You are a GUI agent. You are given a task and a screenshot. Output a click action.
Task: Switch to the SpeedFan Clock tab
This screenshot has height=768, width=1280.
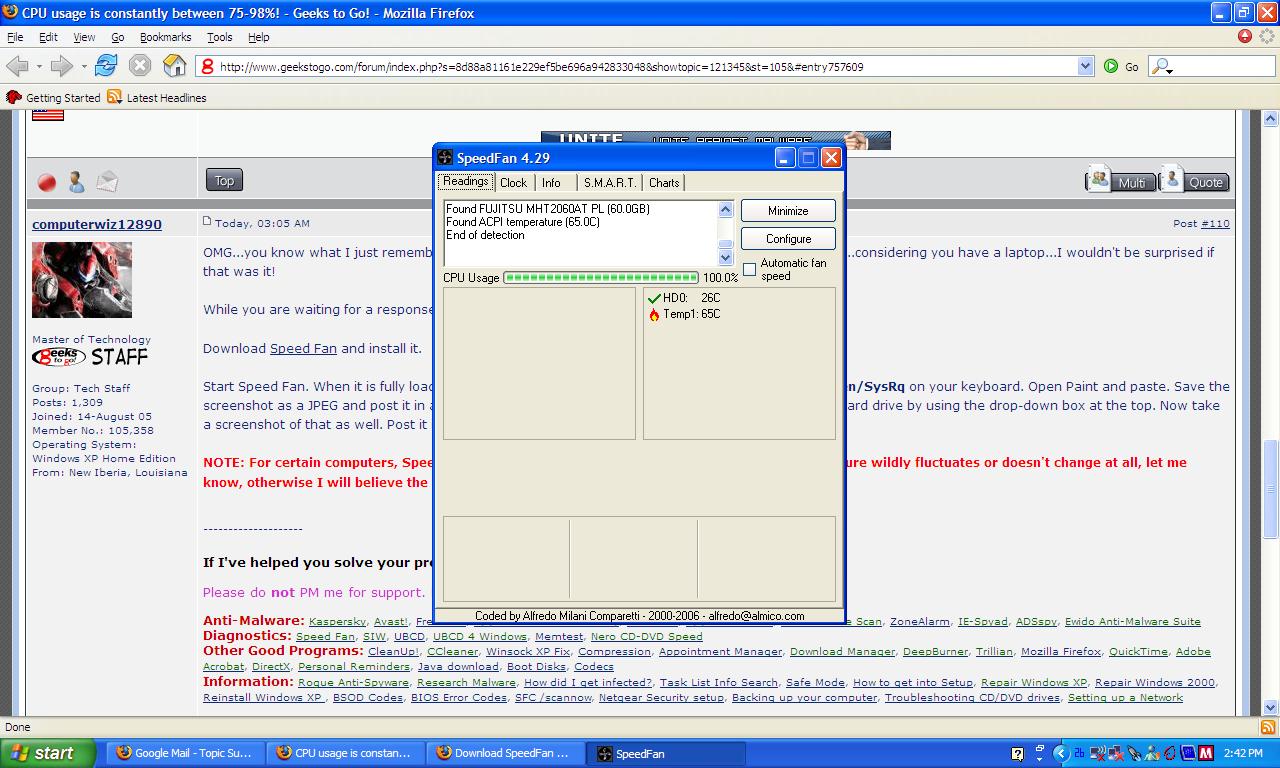tap(513, 183)
